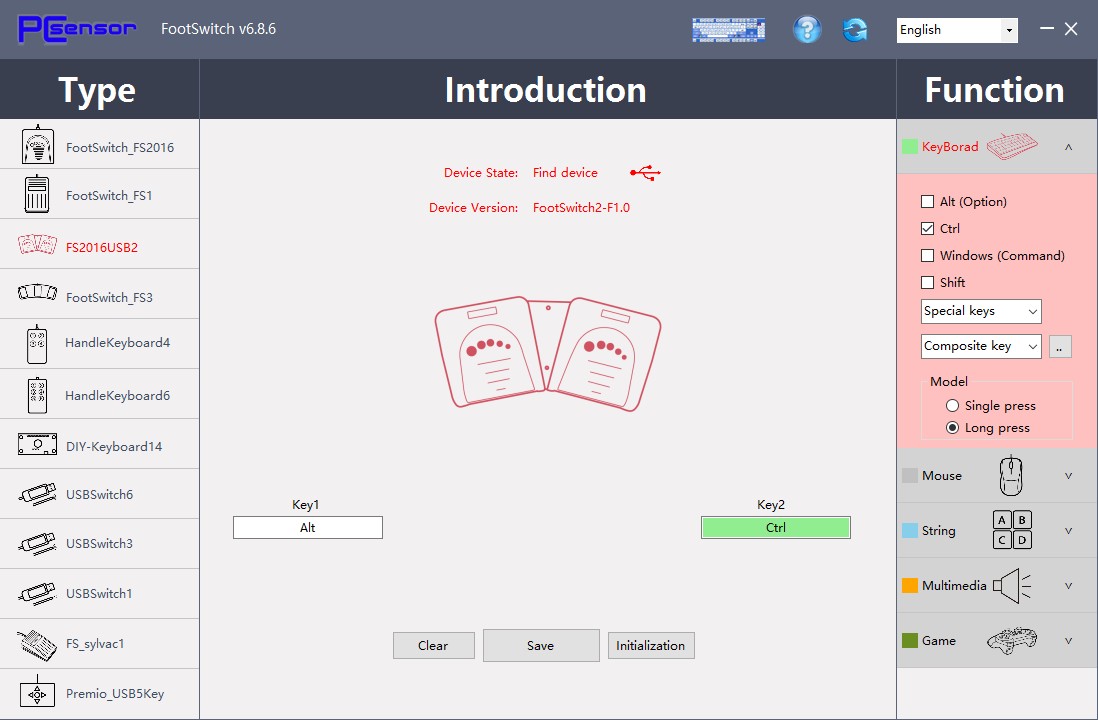Select the Long press radio button

pyautogui.click(x=952, y=427)
